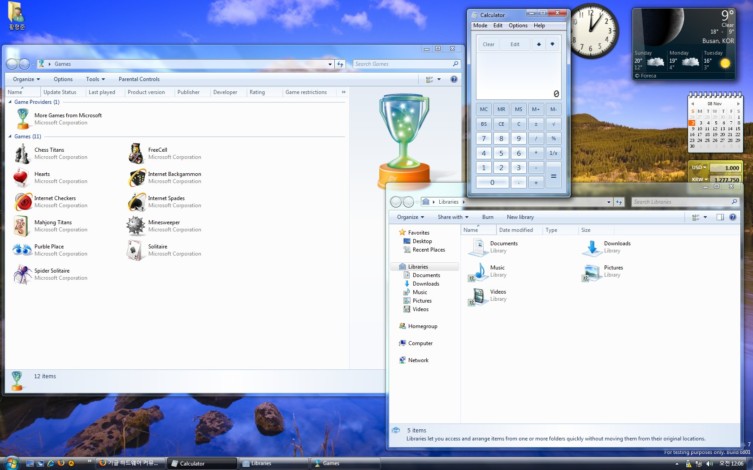
Task: Click the 1/x key on Calculator
Action: click(x=553, y=153)
